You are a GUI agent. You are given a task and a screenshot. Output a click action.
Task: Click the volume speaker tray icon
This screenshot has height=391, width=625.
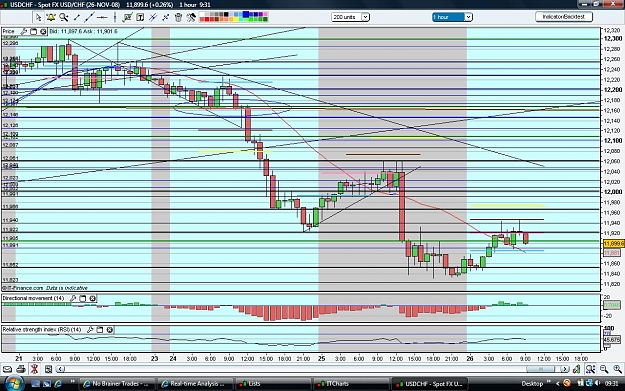point(597,383)
